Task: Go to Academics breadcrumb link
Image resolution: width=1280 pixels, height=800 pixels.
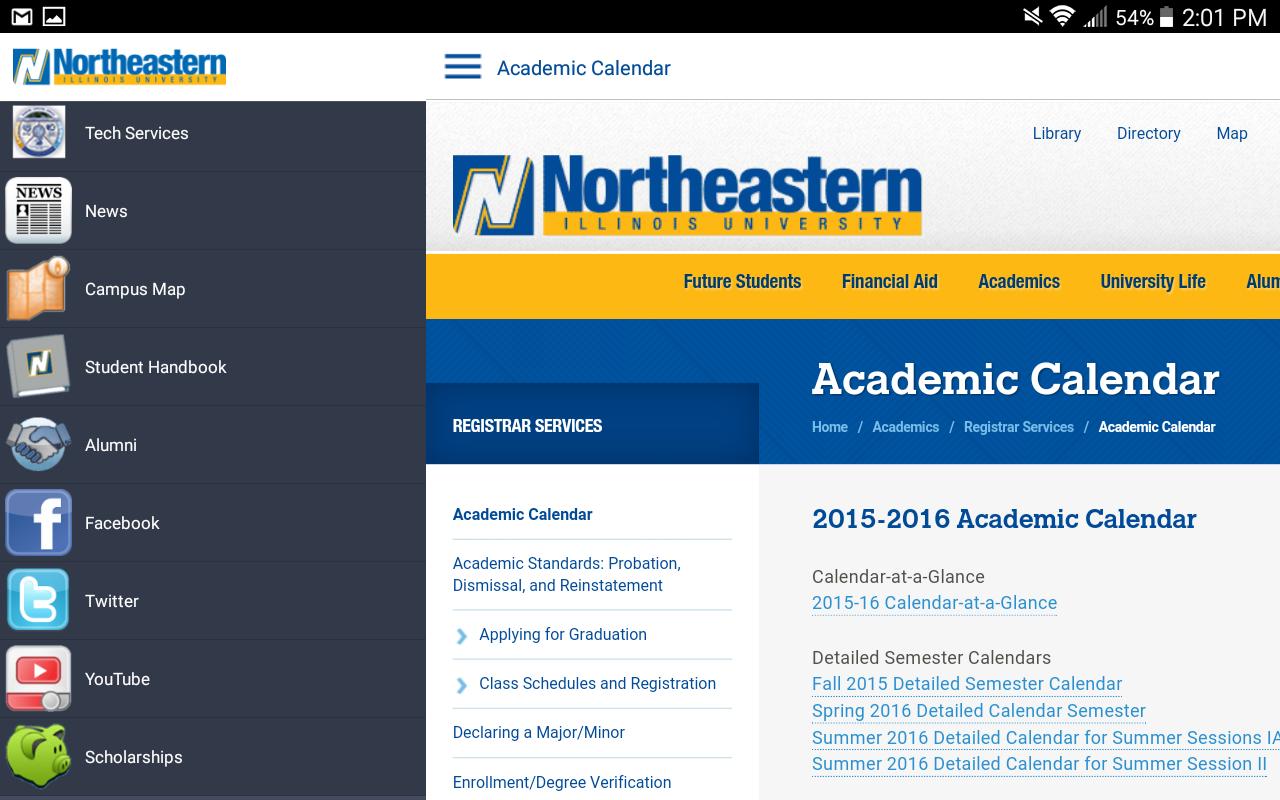Action: pos(906,427)
